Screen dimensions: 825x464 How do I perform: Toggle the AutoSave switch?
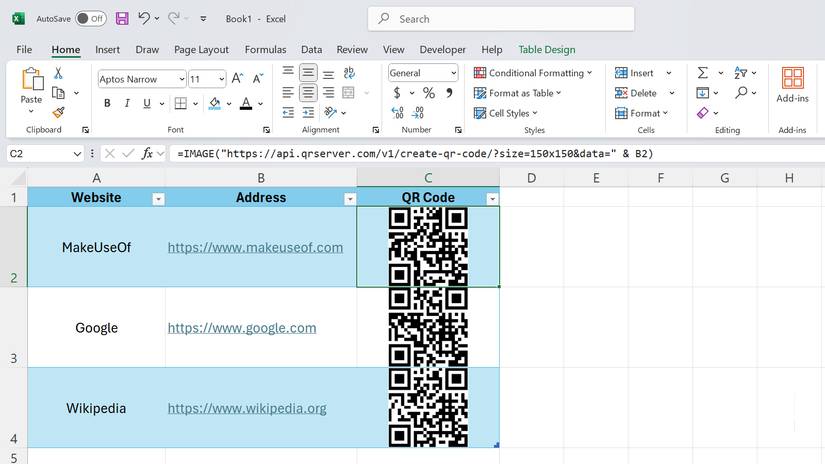coord(90,19)
